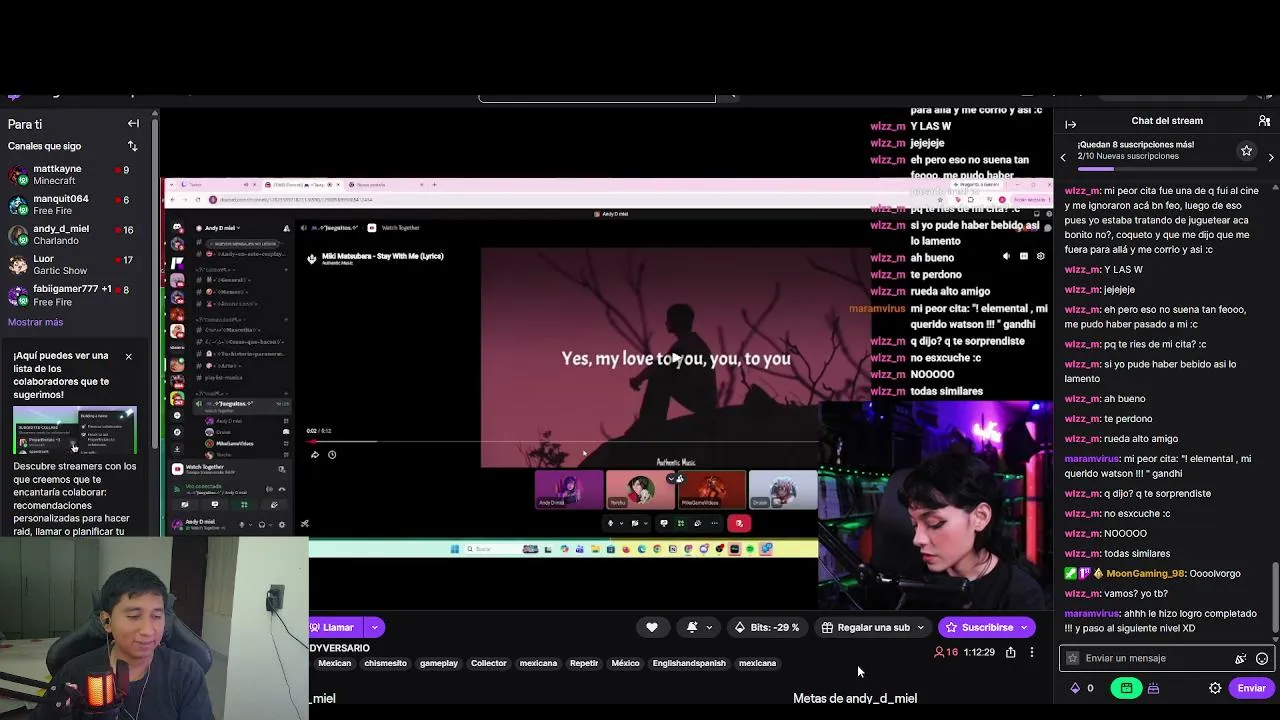Click the red disconnect call button
Image resolution: width=1280 pixels, height=720 pixels.
point(739,523)
